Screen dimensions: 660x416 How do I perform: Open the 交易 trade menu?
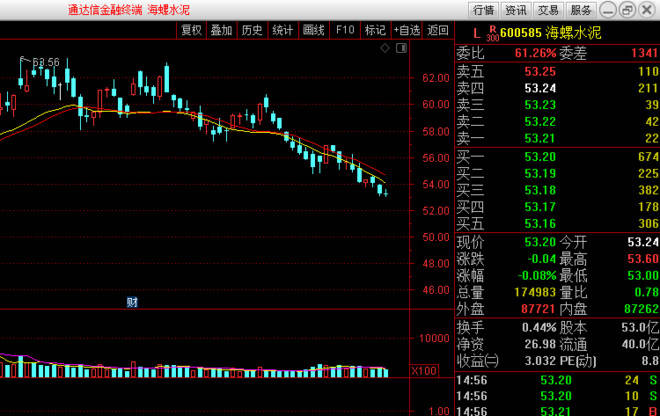coord(547,10)
